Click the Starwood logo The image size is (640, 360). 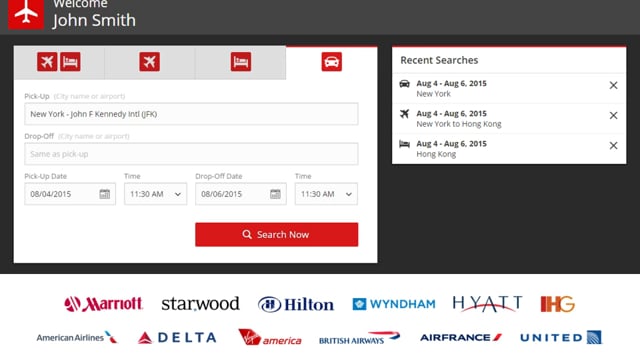(x=200, y=304)
